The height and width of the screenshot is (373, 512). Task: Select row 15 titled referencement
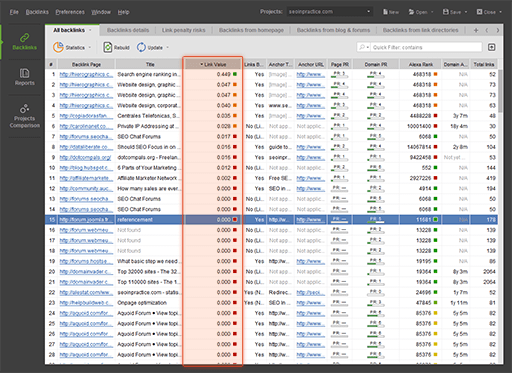(271, 220)
